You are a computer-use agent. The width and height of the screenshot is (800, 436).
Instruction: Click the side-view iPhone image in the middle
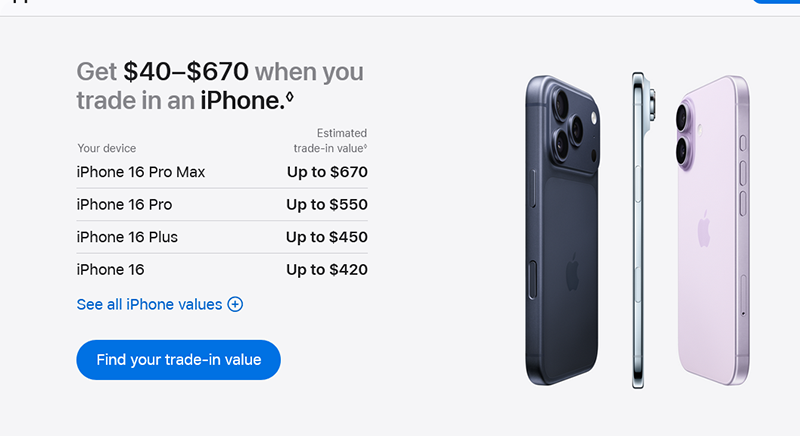(x=640, y=230)
